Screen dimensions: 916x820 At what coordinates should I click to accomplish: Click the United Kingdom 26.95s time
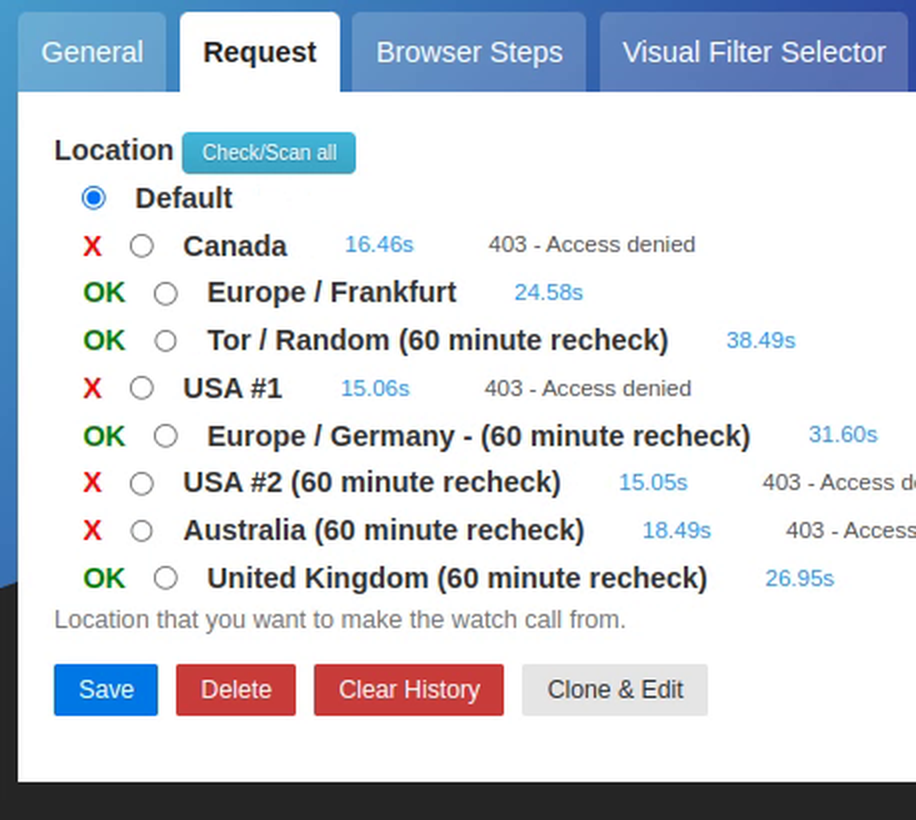click(800, 578)
